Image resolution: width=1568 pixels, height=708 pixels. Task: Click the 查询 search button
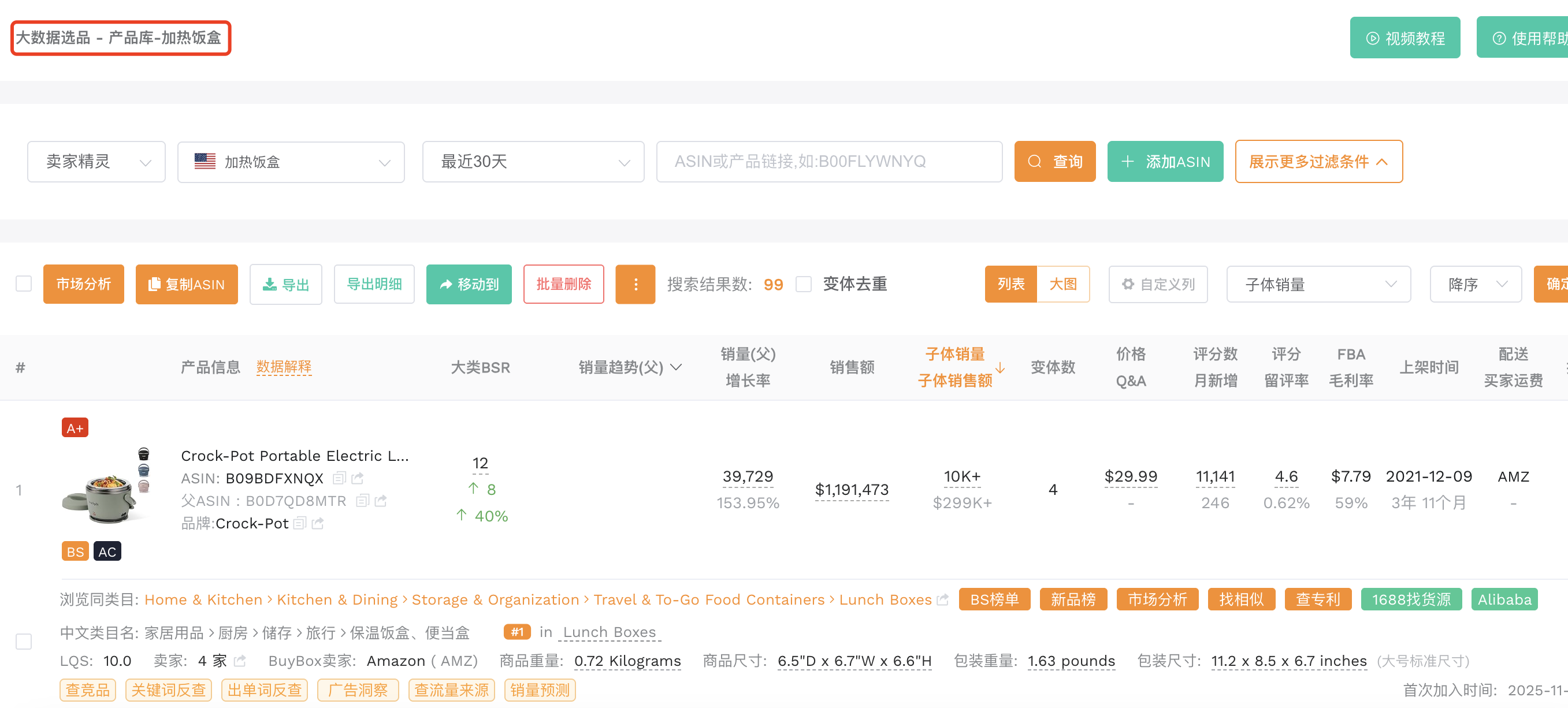[1054, 162]
